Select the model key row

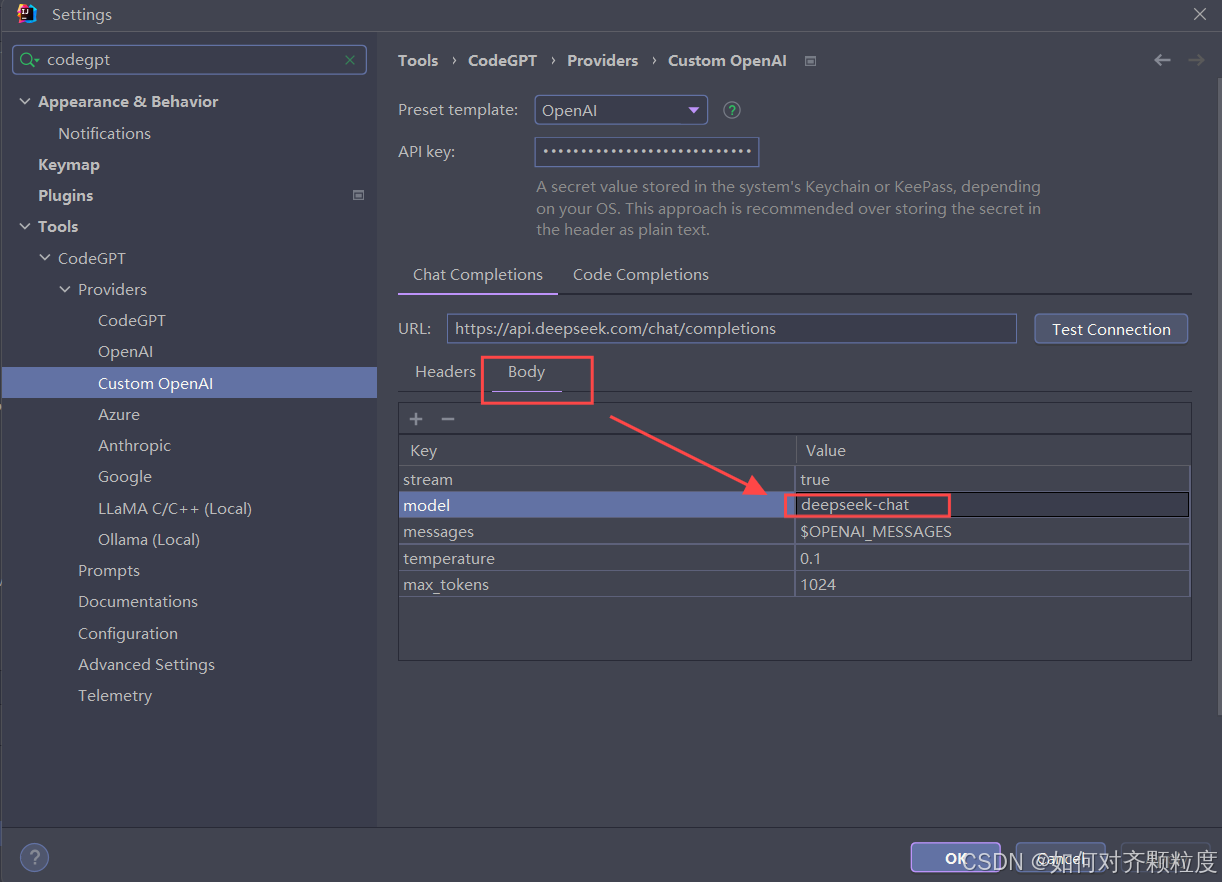596,505
